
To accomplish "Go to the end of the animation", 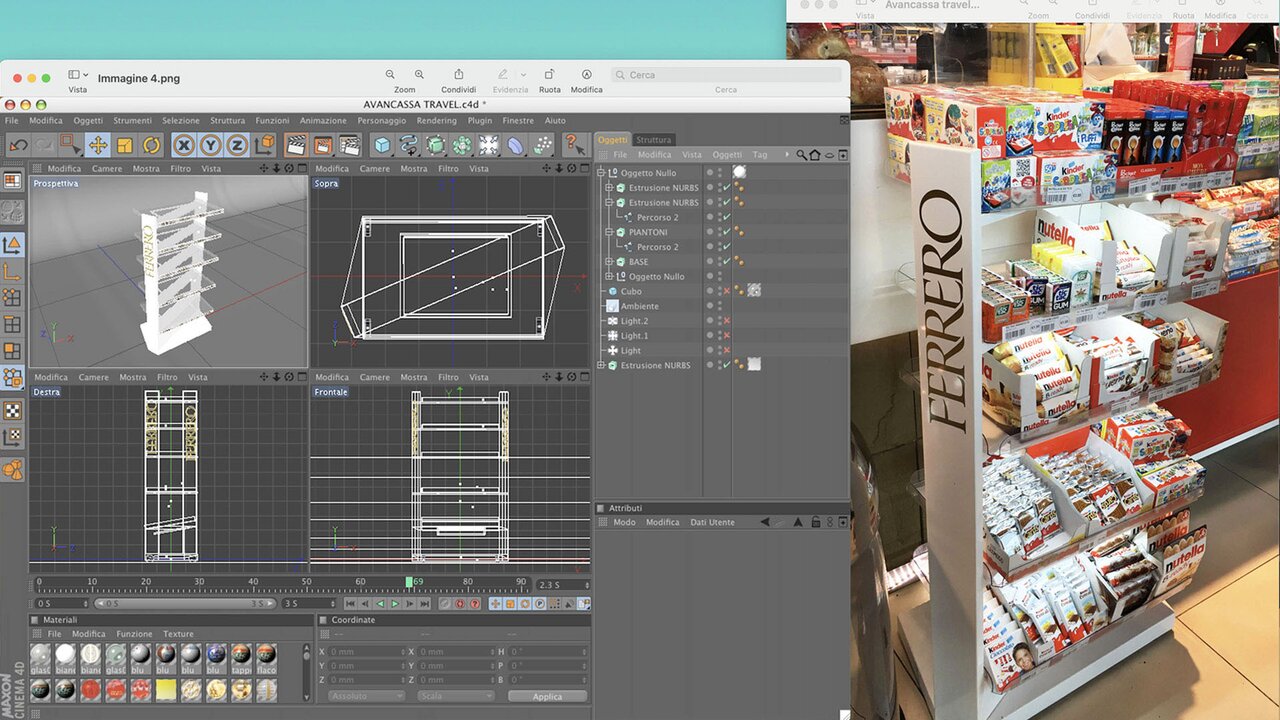I will pos(425,604).
